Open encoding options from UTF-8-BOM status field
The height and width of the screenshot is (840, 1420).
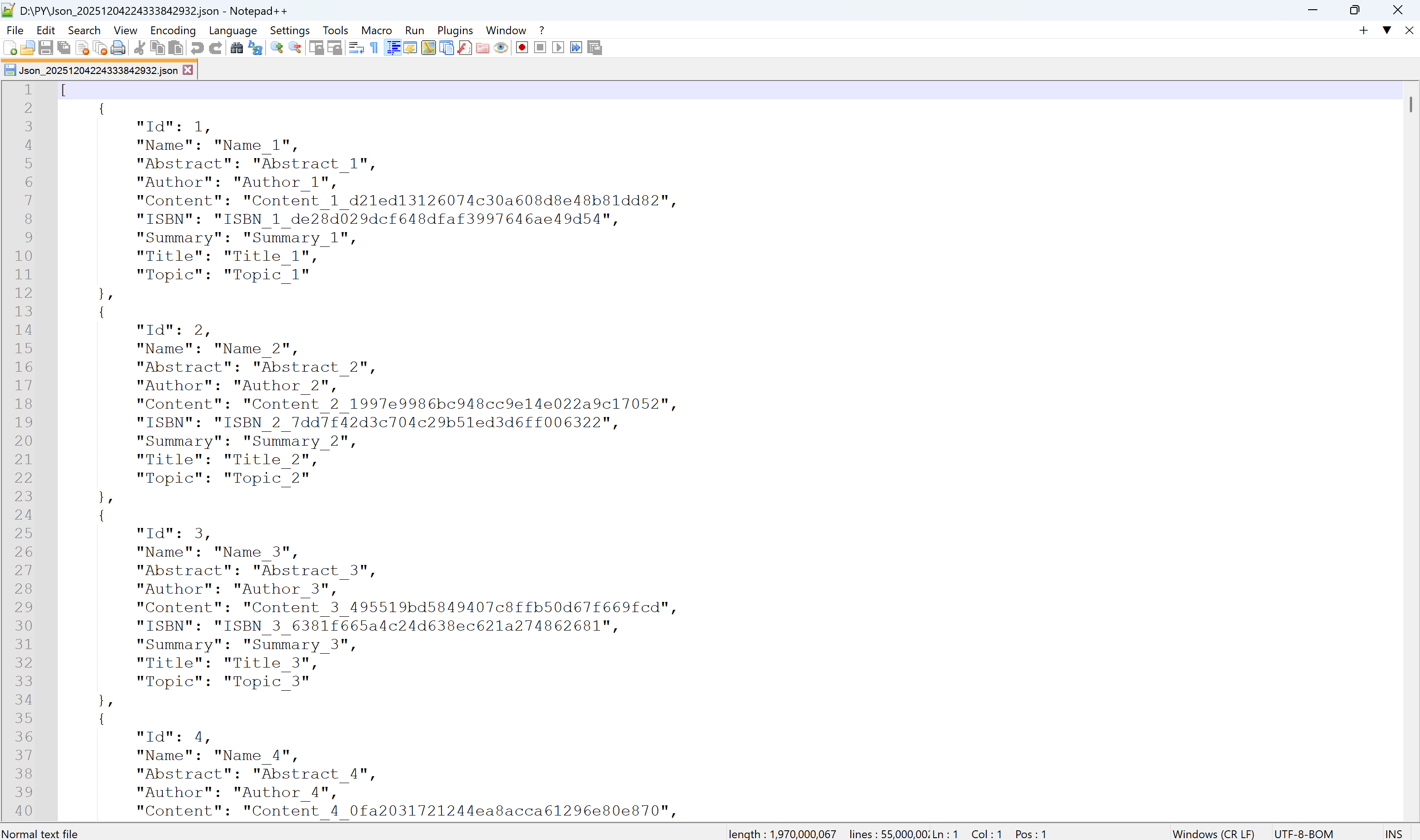point(1303,834)
